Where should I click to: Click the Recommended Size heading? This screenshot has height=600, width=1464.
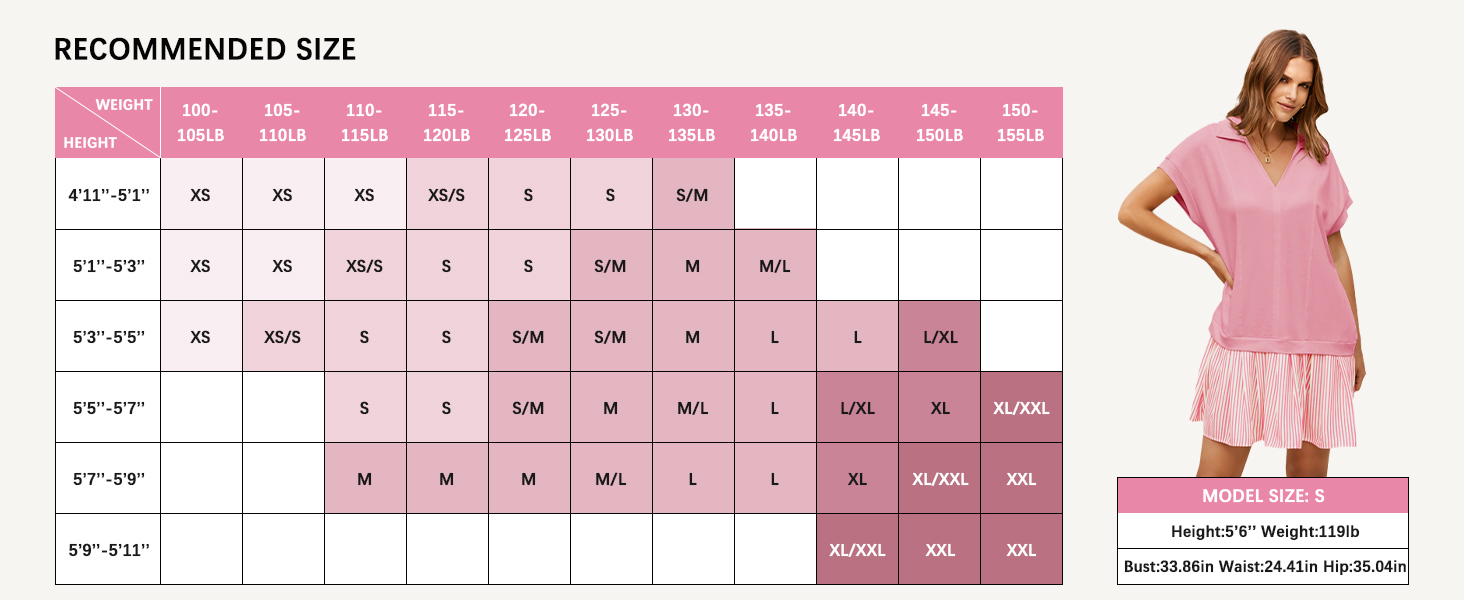pos(205,49)
